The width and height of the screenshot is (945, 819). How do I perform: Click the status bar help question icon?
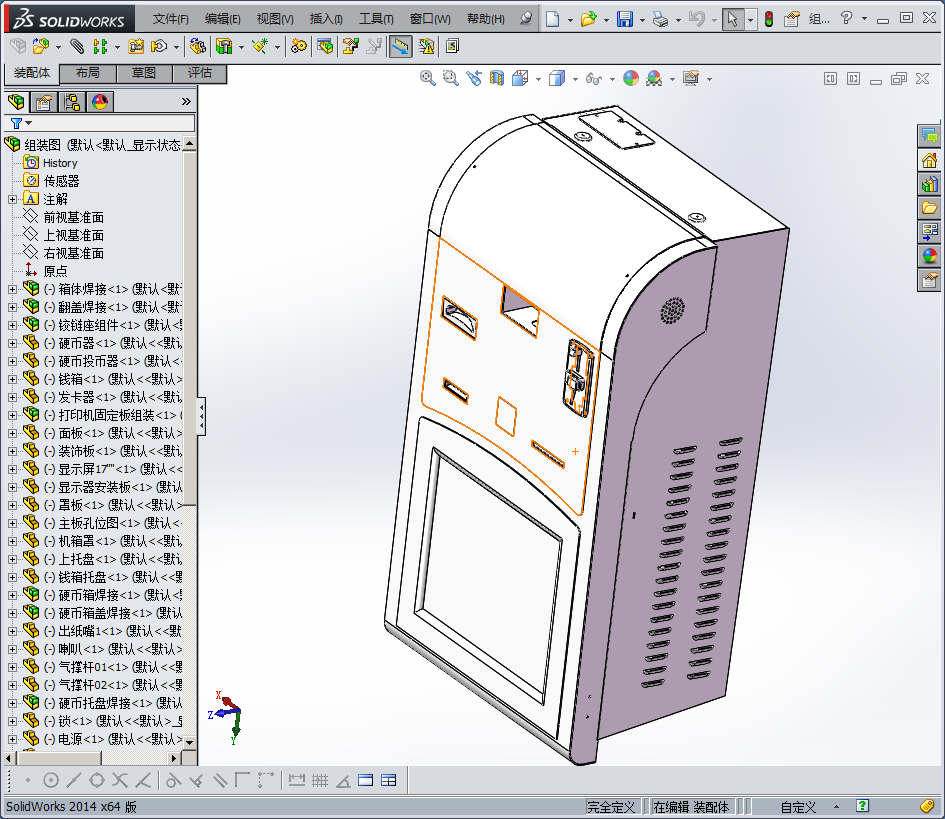pos(862,806)
